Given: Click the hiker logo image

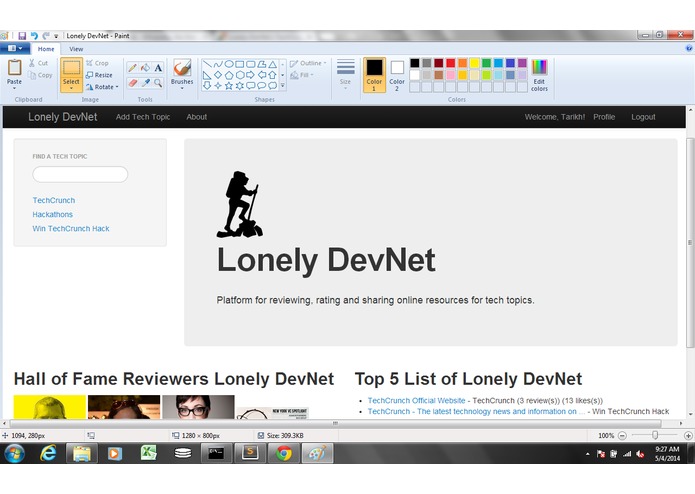Looking at the screenshot, I should click(239, 204).
